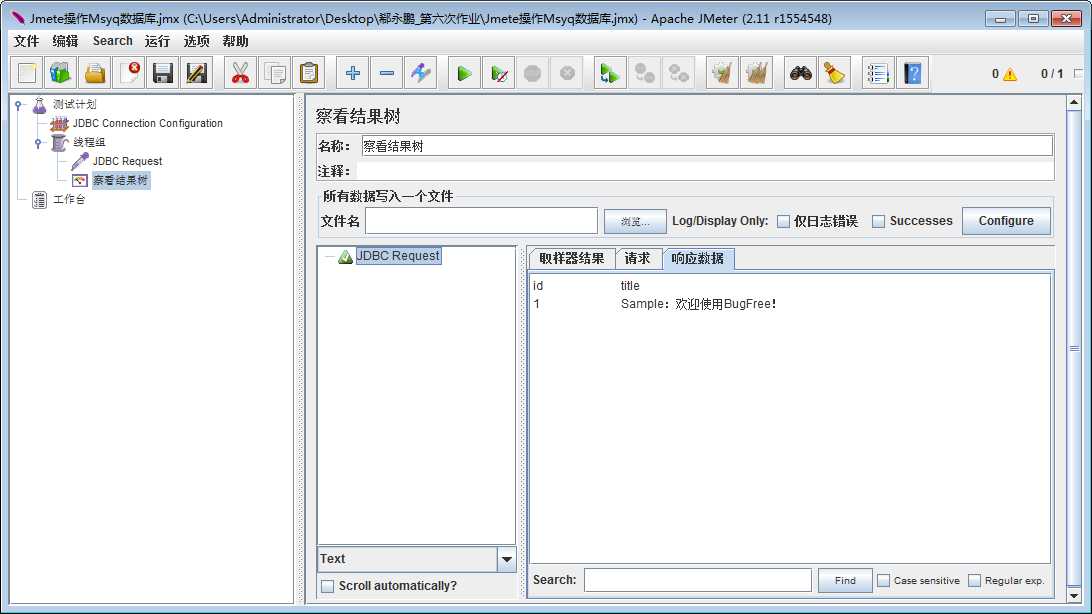Click the scrollbar down arrow
This screenshot has width=1092, height=614.
[x=1074, y=596]
